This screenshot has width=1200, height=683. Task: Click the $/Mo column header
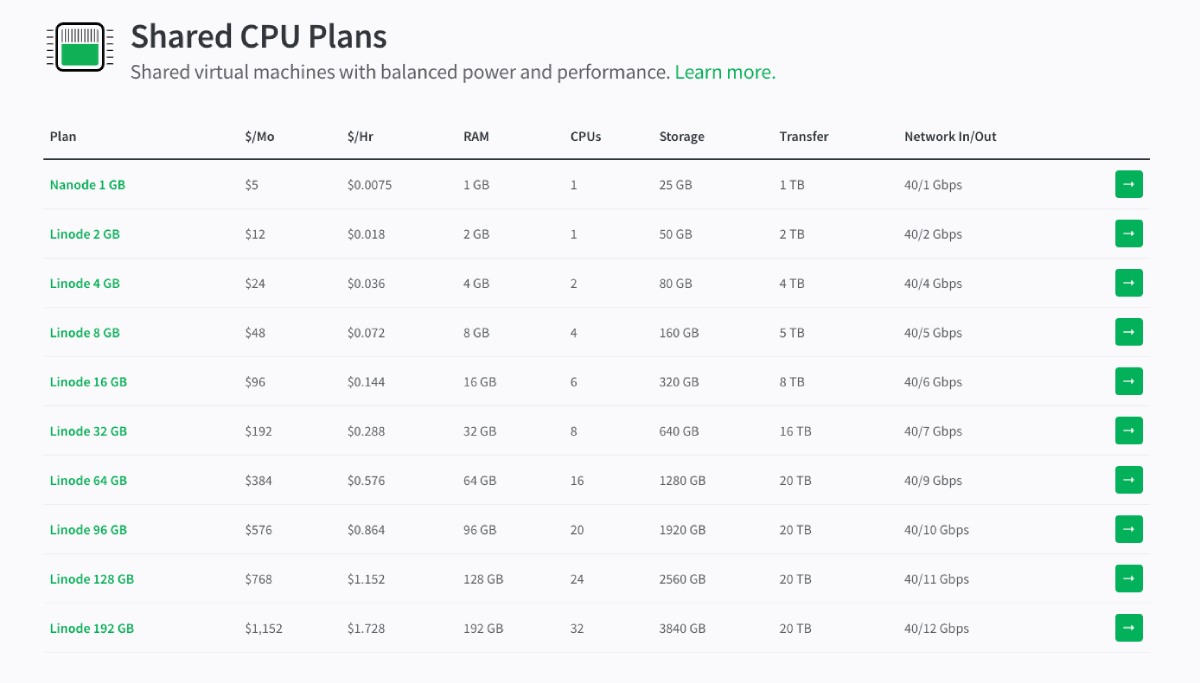(259, 137)
